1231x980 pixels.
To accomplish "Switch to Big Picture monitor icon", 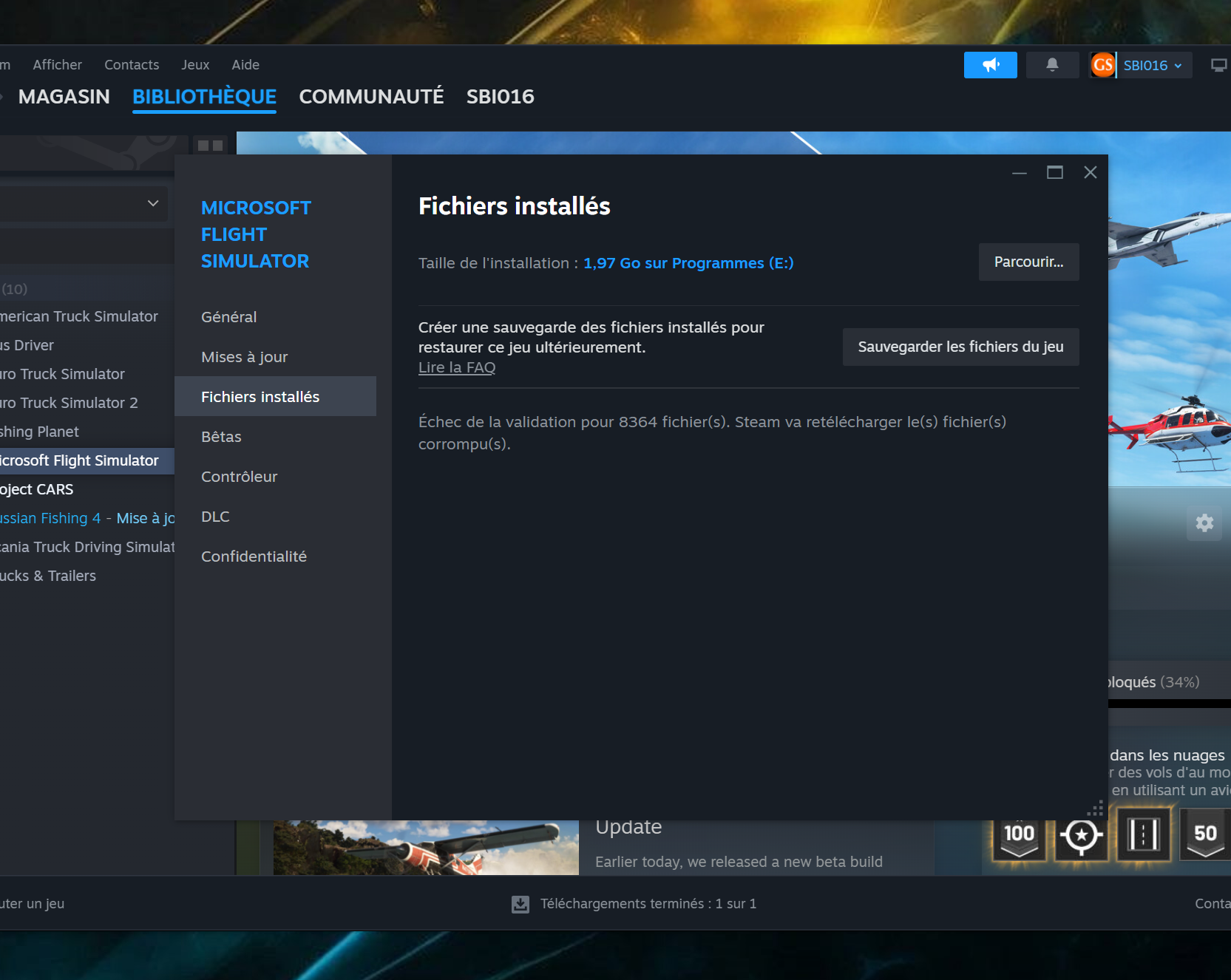I will point(1218,66).
